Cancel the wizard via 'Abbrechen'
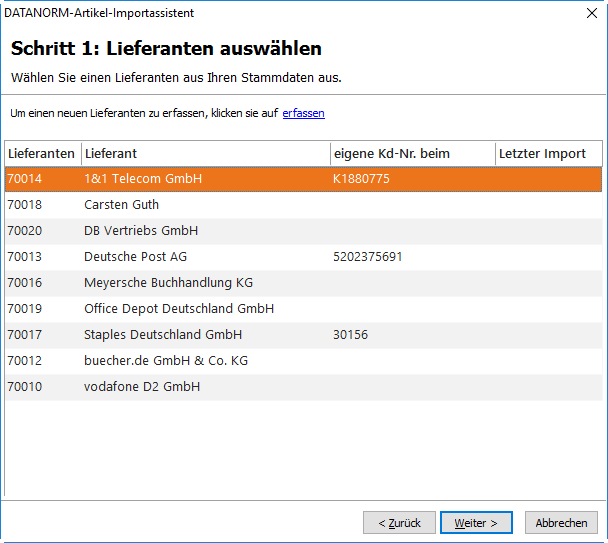Screen dimensions: 608x543 coord(561,522)
